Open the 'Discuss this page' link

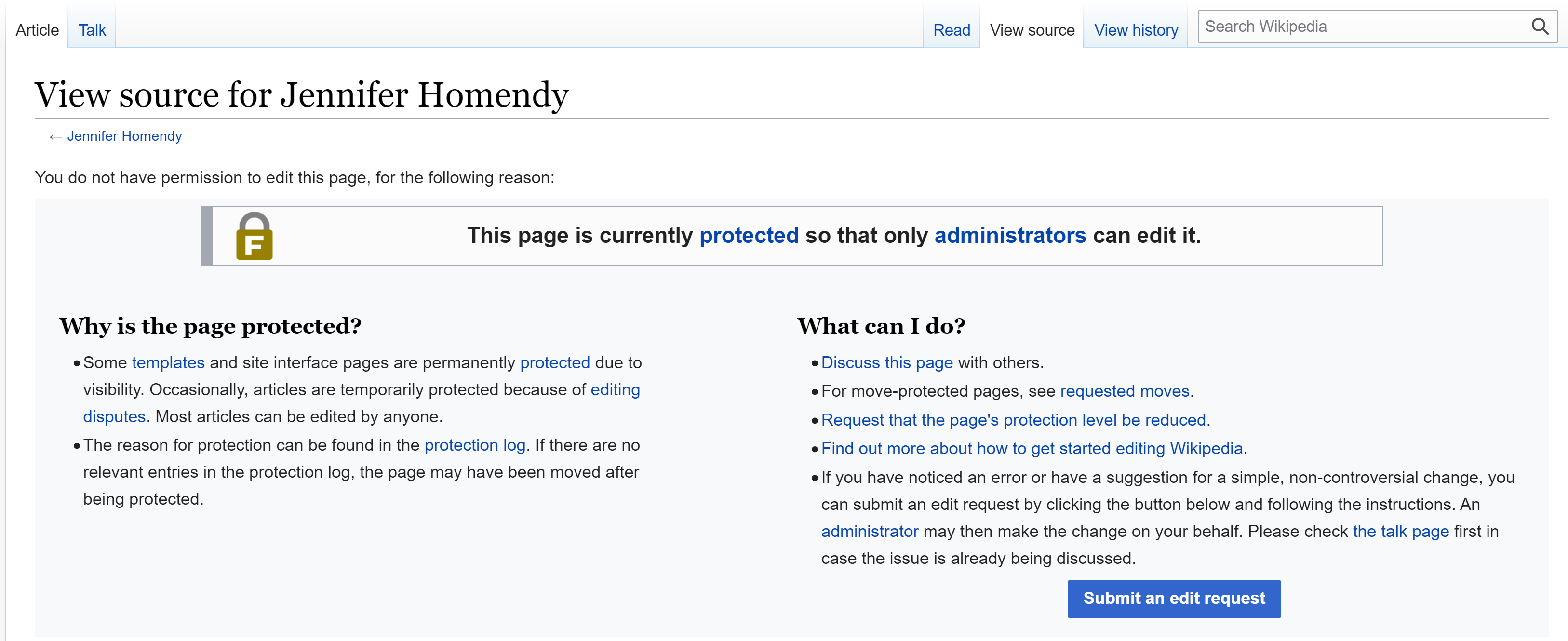pos(886,363)
